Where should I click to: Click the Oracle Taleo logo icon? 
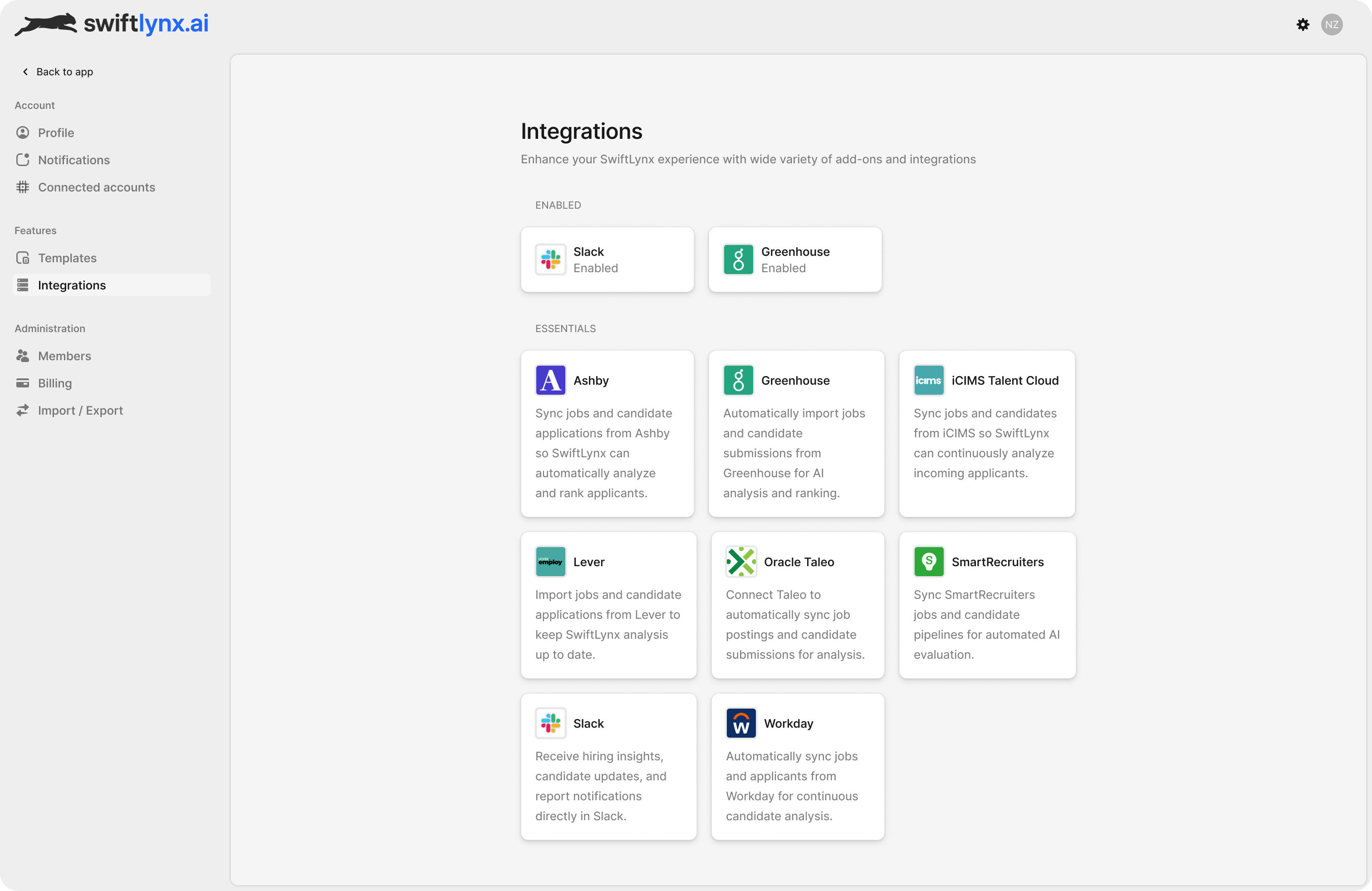(741, 562)
